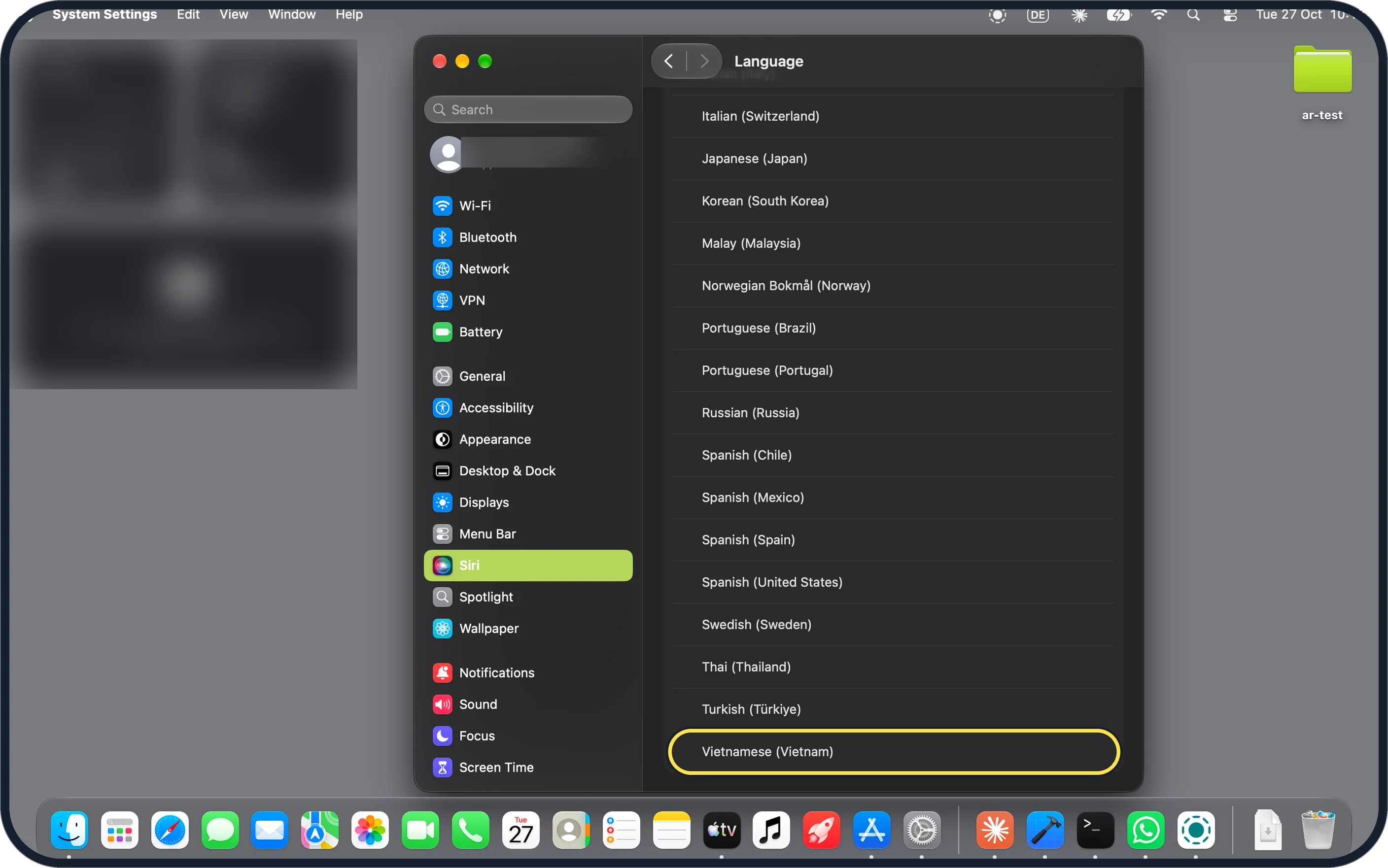1388x868 pixels.
Task: Open Apple TV from the Dock
Action: pyautogui.click(x=721, y=830)
